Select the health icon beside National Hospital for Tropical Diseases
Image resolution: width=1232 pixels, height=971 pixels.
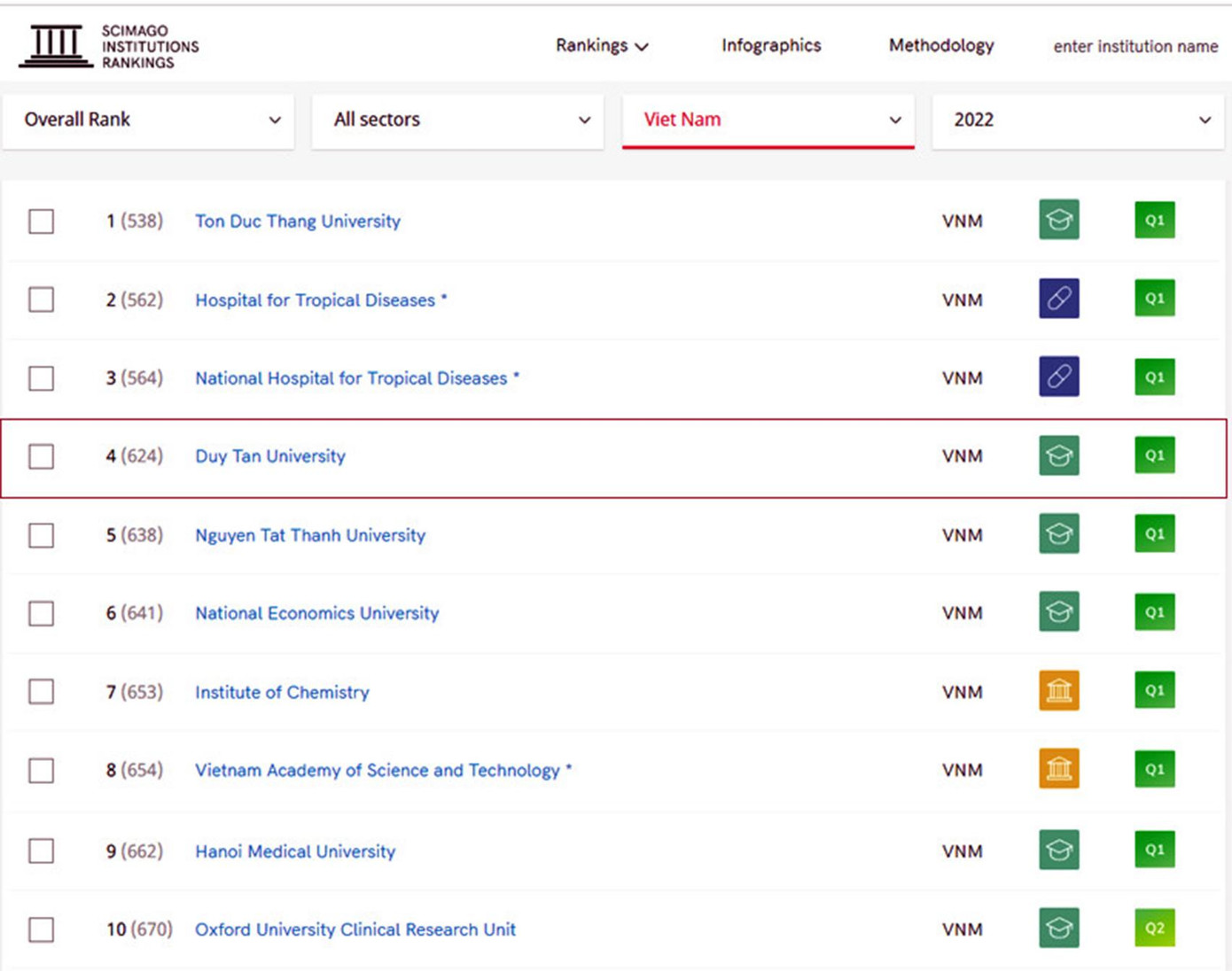[1058, 377]
